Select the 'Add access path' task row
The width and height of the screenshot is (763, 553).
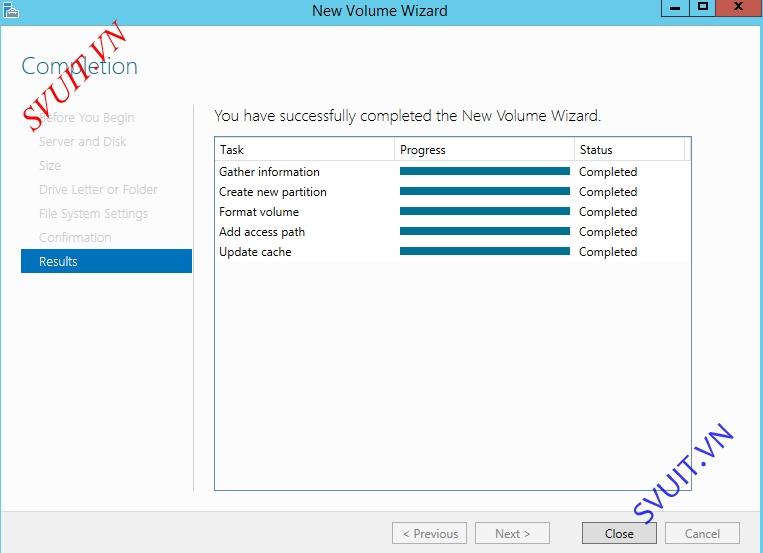pos(453,231)
